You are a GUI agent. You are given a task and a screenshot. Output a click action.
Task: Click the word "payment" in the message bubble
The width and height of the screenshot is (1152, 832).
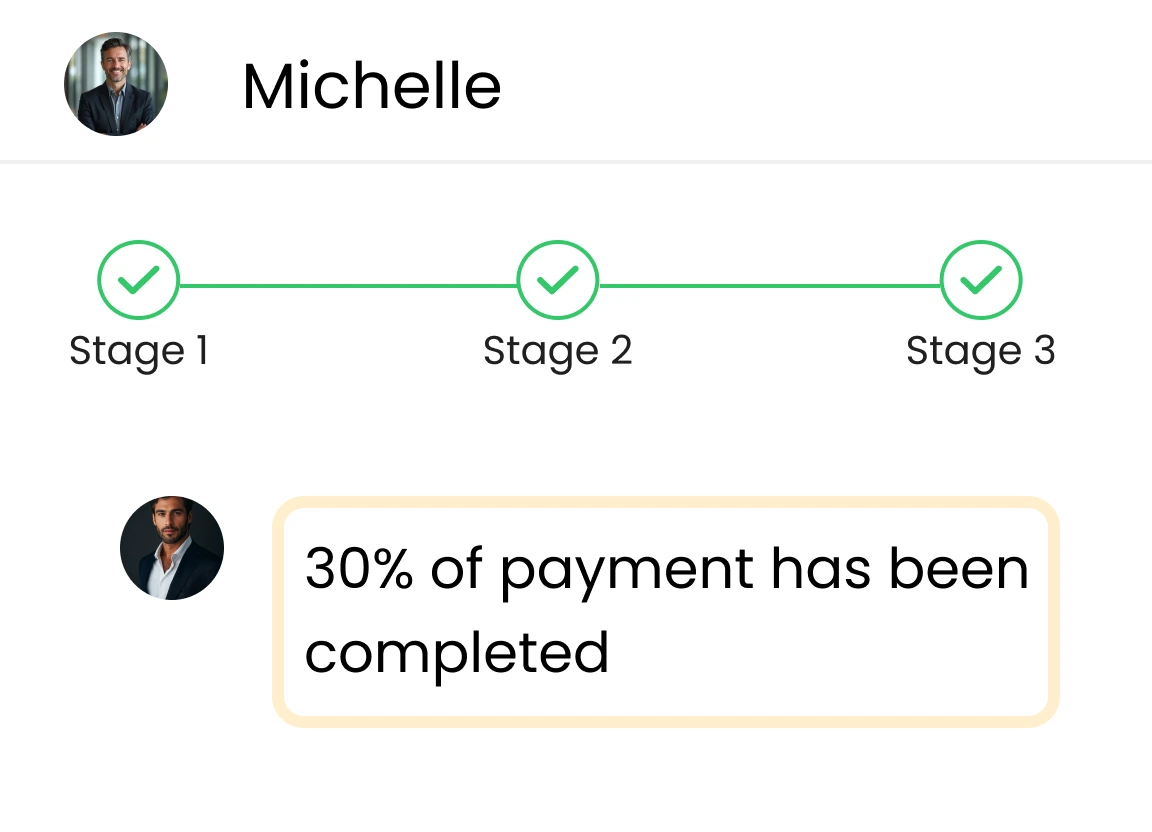coord(626,571)
